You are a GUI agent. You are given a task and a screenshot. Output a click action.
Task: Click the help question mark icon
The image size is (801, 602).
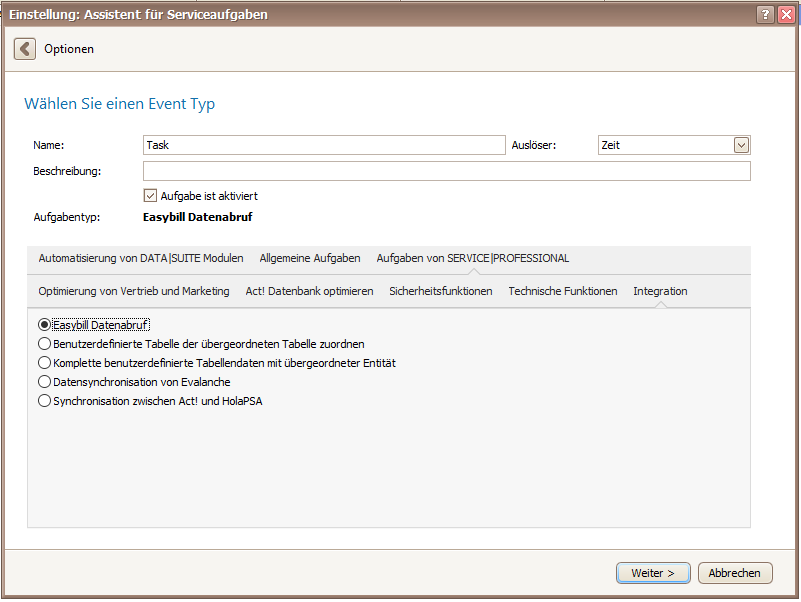765,14
